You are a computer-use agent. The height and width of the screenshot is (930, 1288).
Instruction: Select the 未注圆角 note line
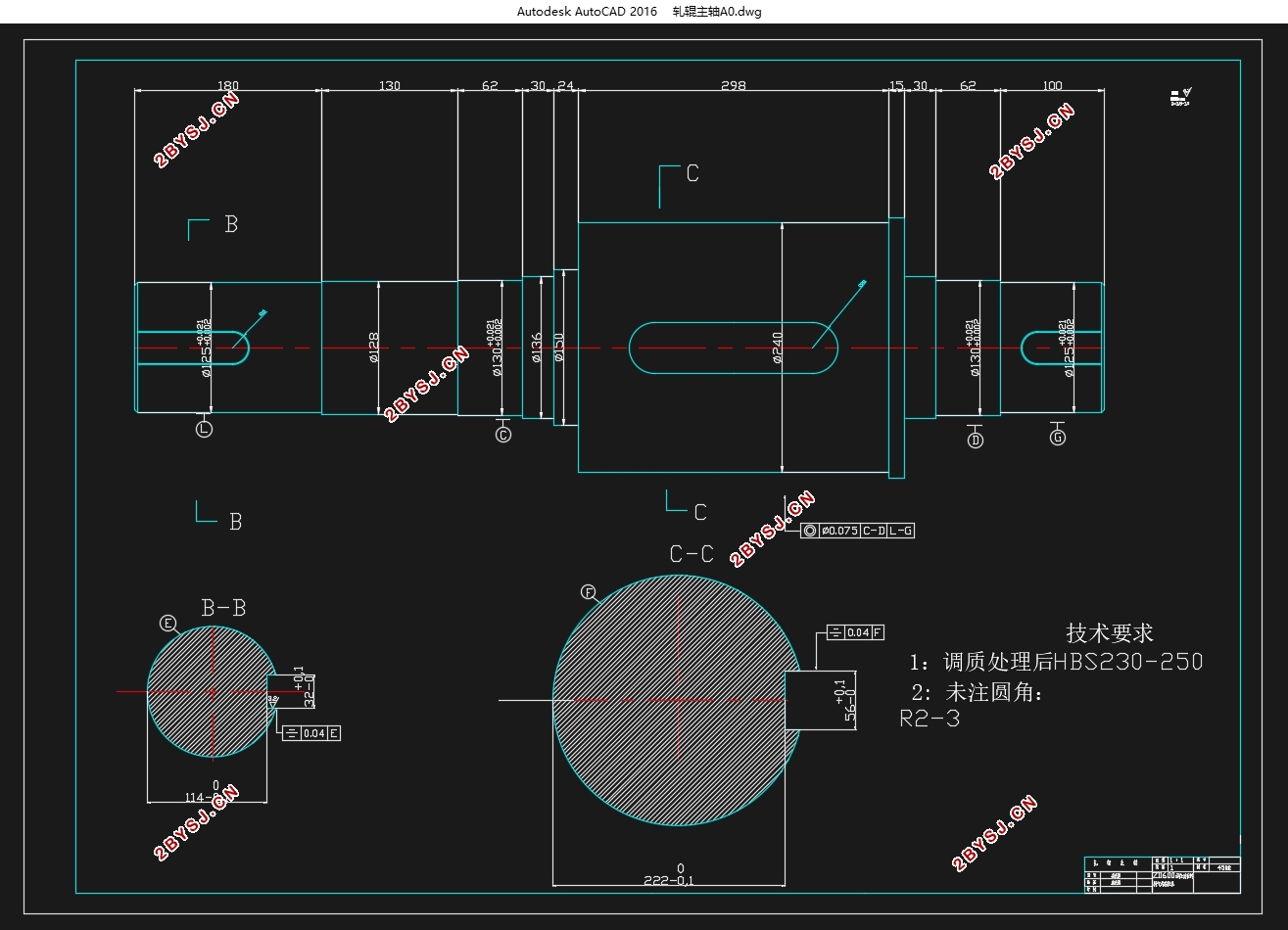pyautogui.click(x=978, y=692)
